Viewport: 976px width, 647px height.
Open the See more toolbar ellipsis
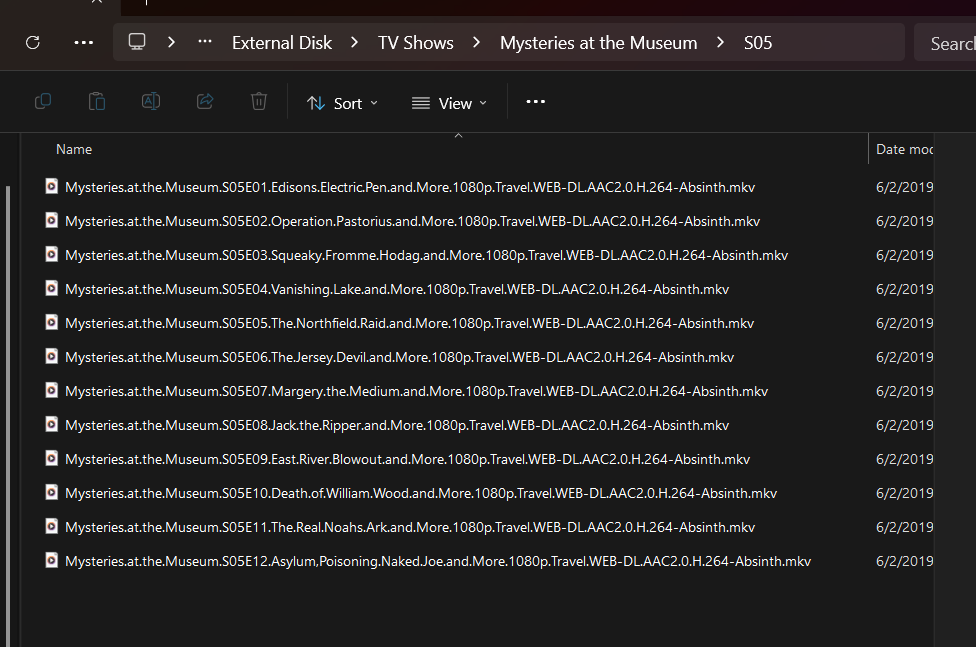535,102
